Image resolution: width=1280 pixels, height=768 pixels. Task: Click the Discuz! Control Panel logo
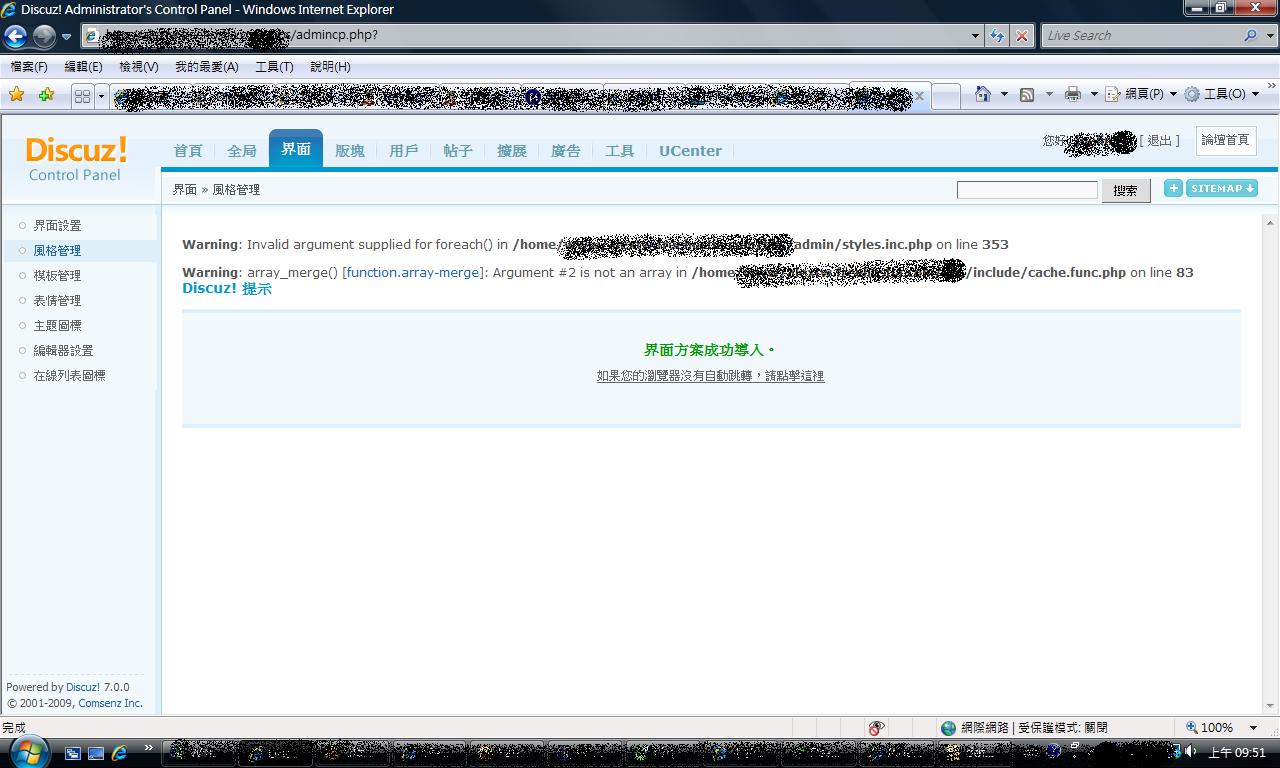click(x=76, y=160)
